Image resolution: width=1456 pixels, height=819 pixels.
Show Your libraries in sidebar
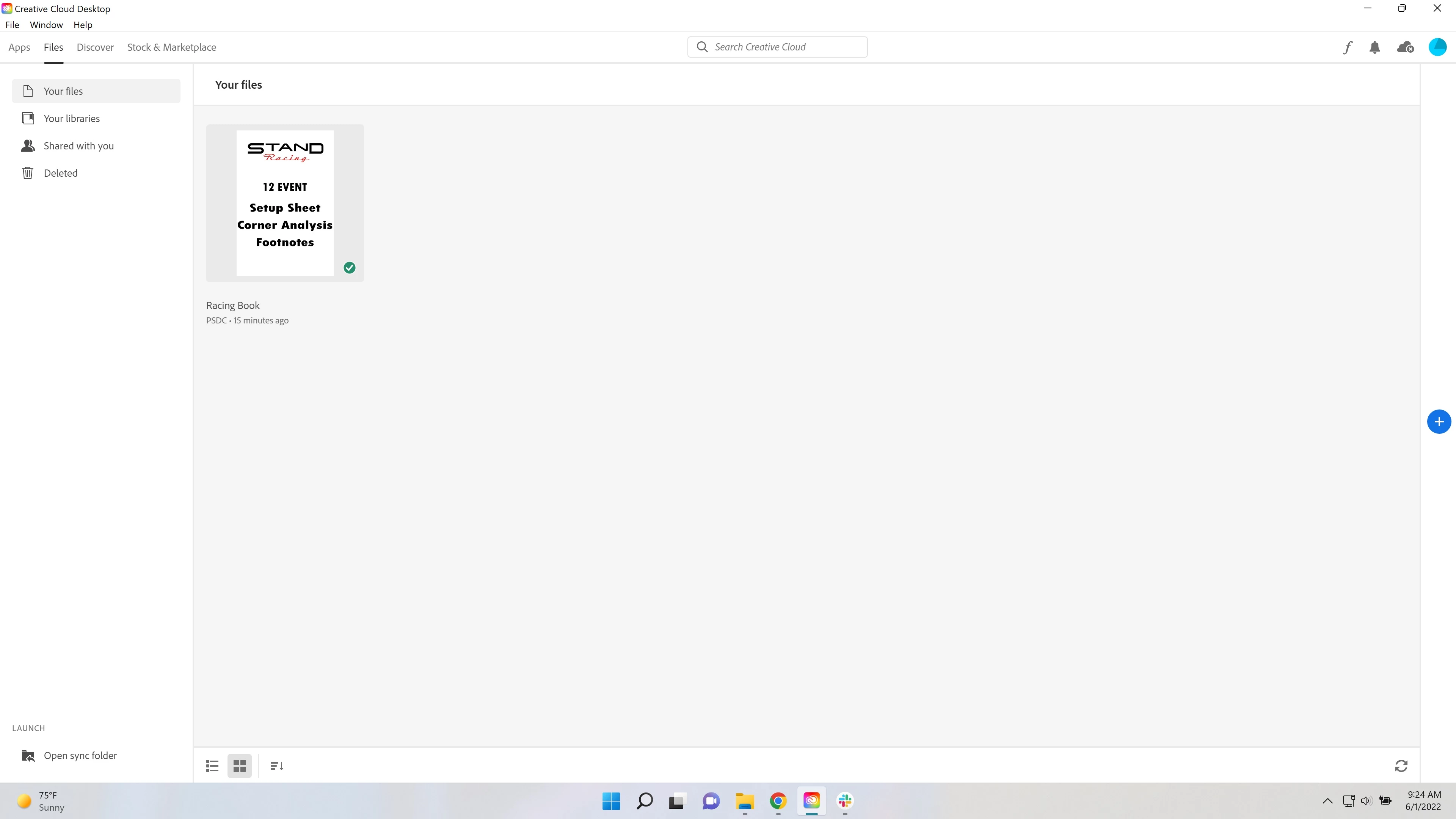71,119
